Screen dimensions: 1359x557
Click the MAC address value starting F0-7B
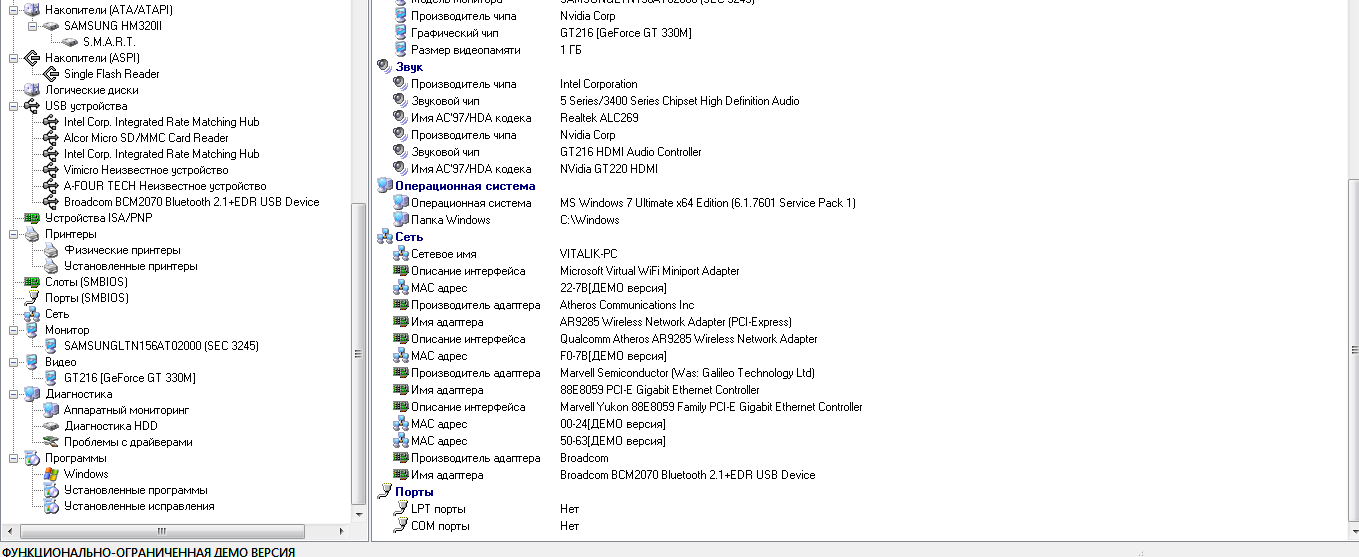613,356
